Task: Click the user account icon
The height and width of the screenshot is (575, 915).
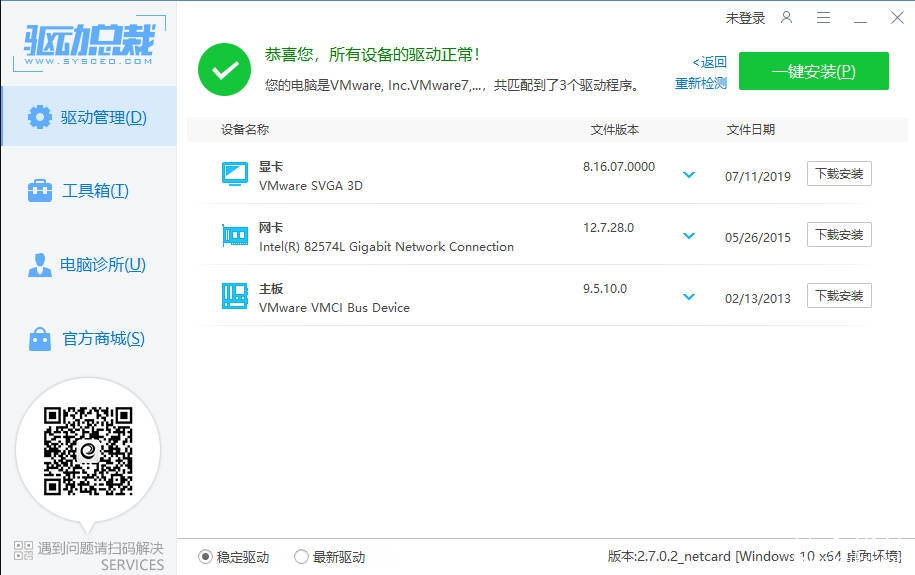Action: tap(787, 18)
